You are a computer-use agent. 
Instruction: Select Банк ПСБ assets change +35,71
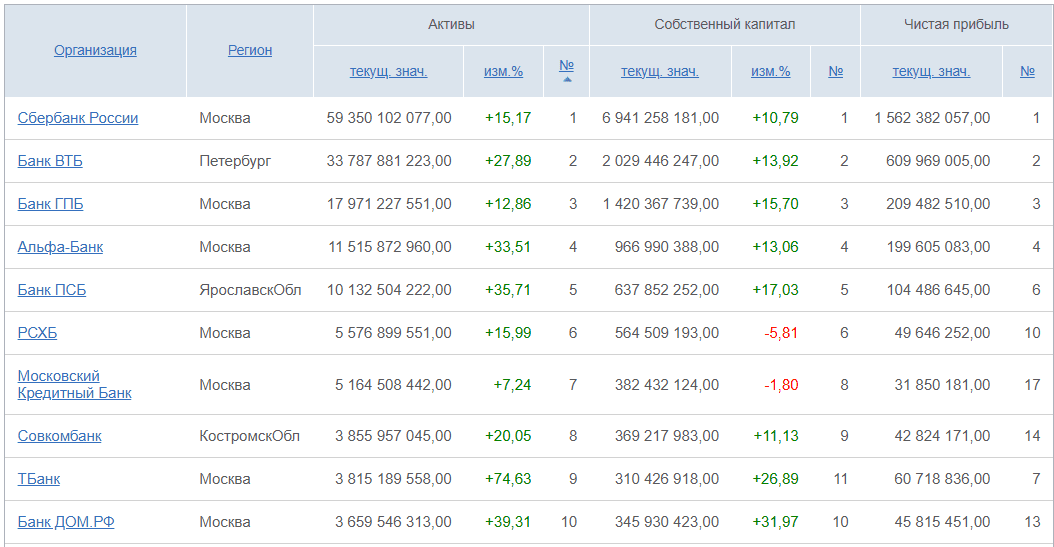[508, 290]
